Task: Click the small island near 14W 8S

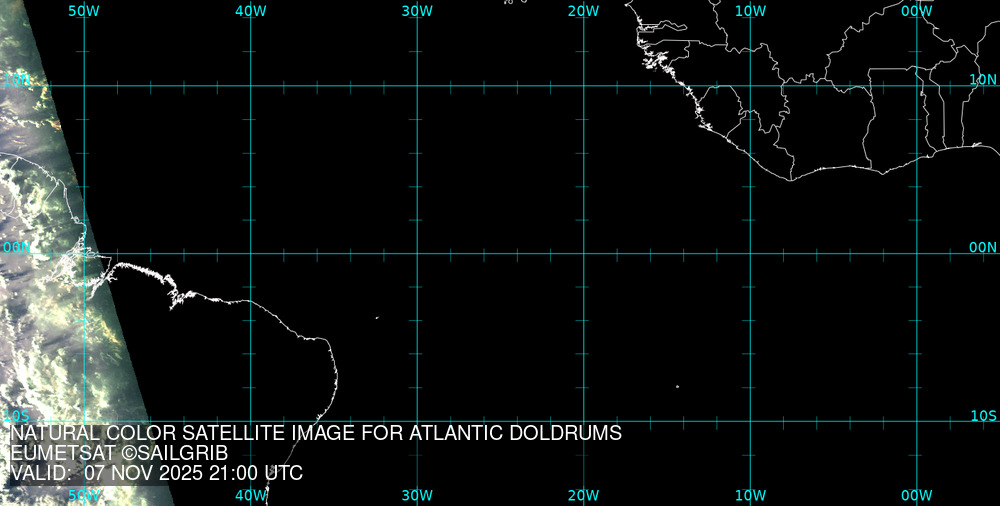Action: pos(677,387)
